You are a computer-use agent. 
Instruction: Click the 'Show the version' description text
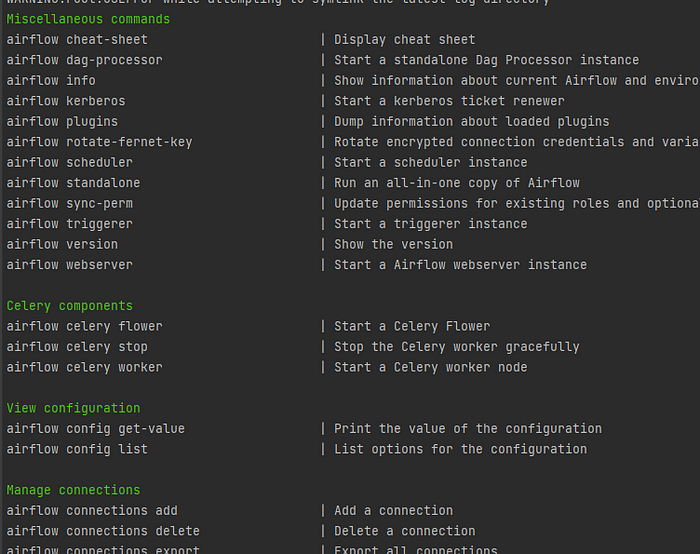point(393,245)
